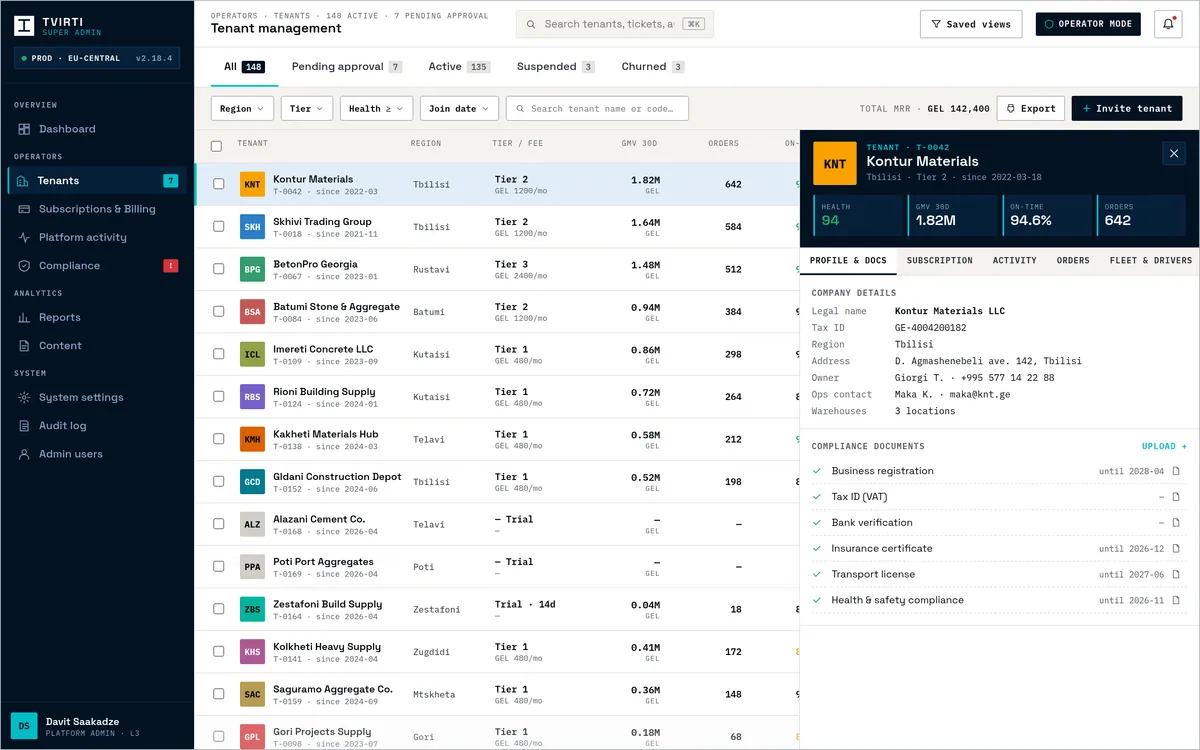
Task: Switch to Pending approval tab
Action: pos(346,67)
